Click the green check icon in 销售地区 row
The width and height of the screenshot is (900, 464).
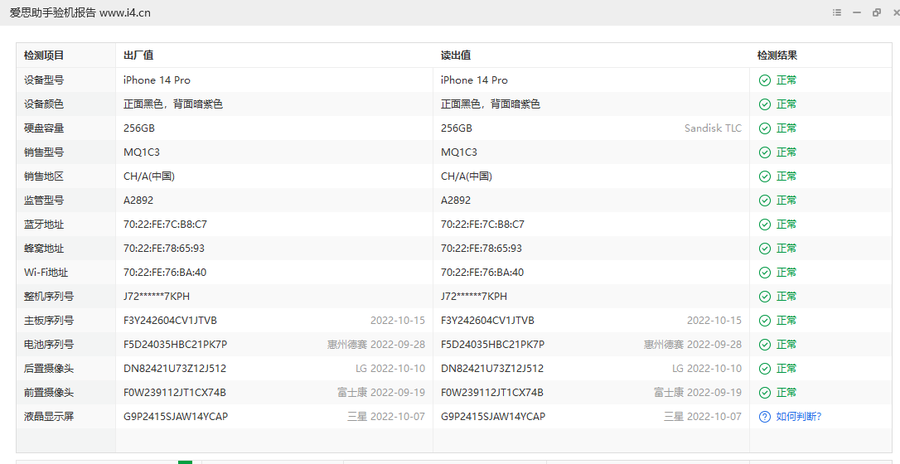[x=765, y=176]
